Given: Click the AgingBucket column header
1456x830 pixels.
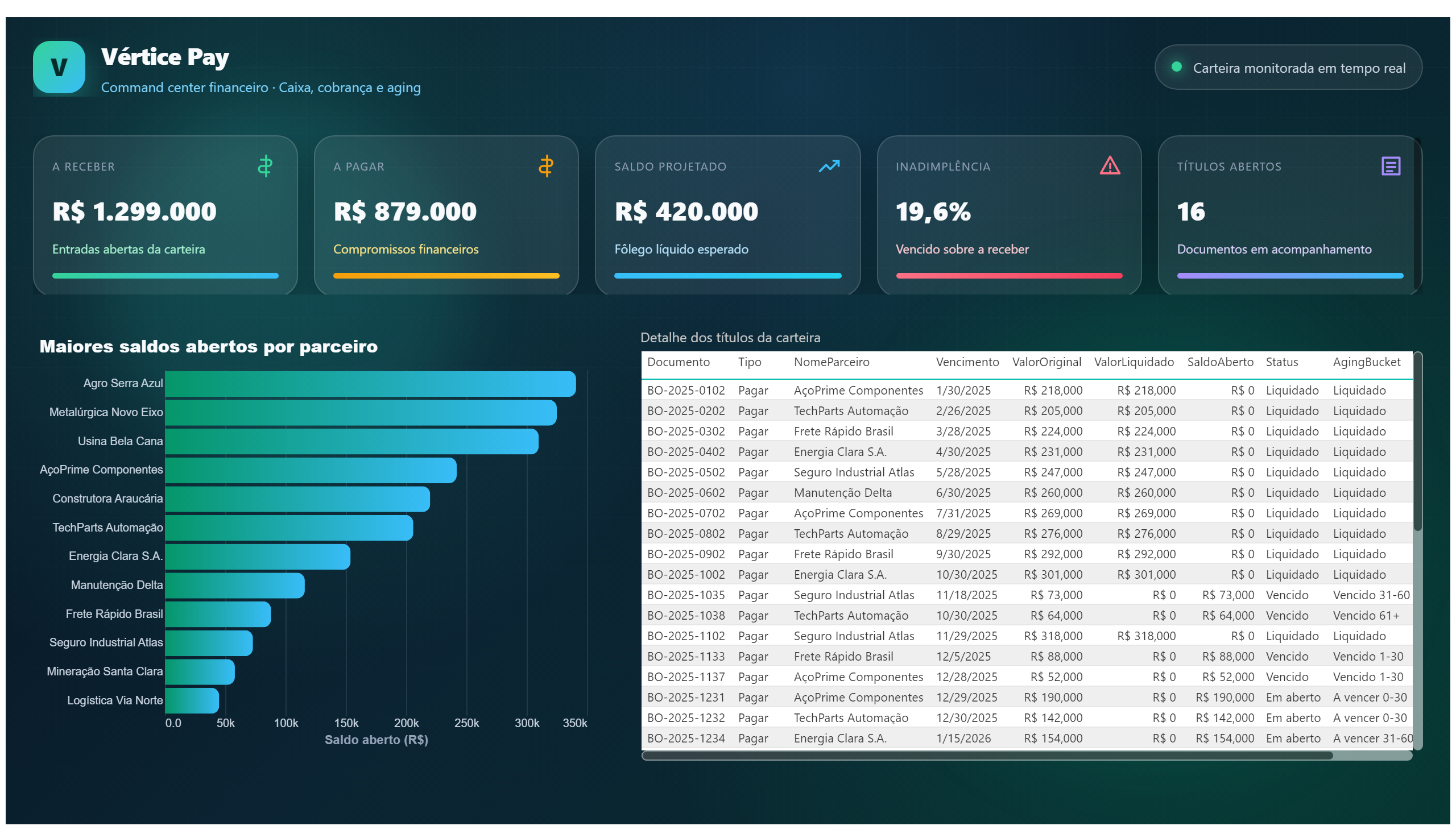Looking at the screenshot, I should (1366, 362).
